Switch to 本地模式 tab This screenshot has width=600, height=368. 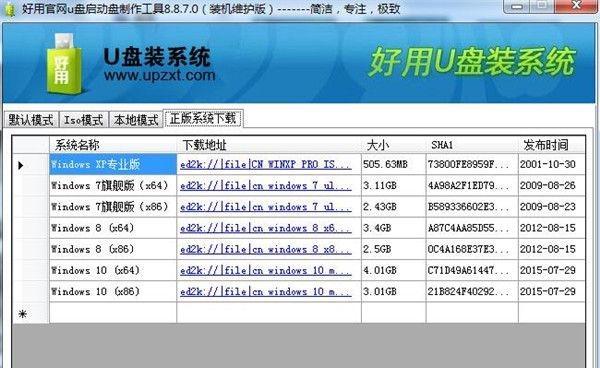coord(136,120)
